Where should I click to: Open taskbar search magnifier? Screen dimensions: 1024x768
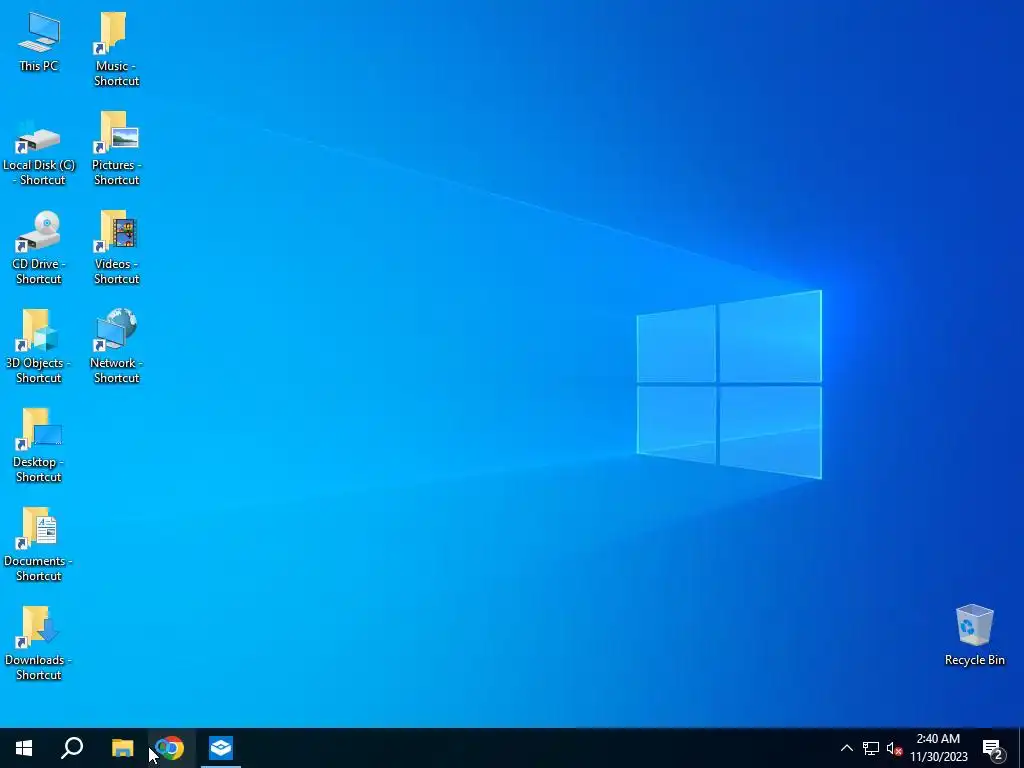tap(72, 748)
